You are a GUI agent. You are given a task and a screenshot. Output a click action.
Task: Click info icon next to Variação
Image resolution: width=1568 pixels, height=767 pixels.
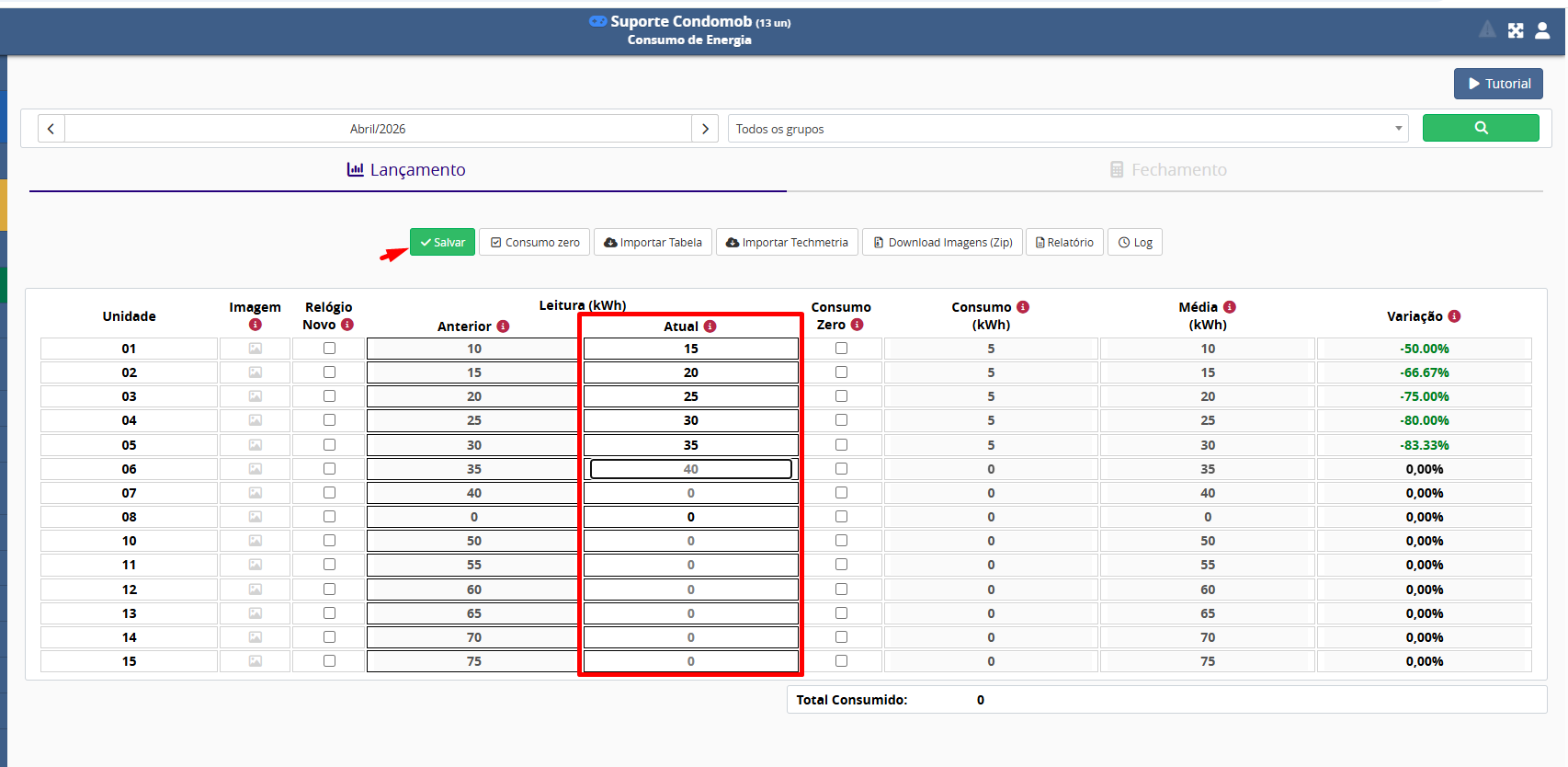[x=1454, y=316]
